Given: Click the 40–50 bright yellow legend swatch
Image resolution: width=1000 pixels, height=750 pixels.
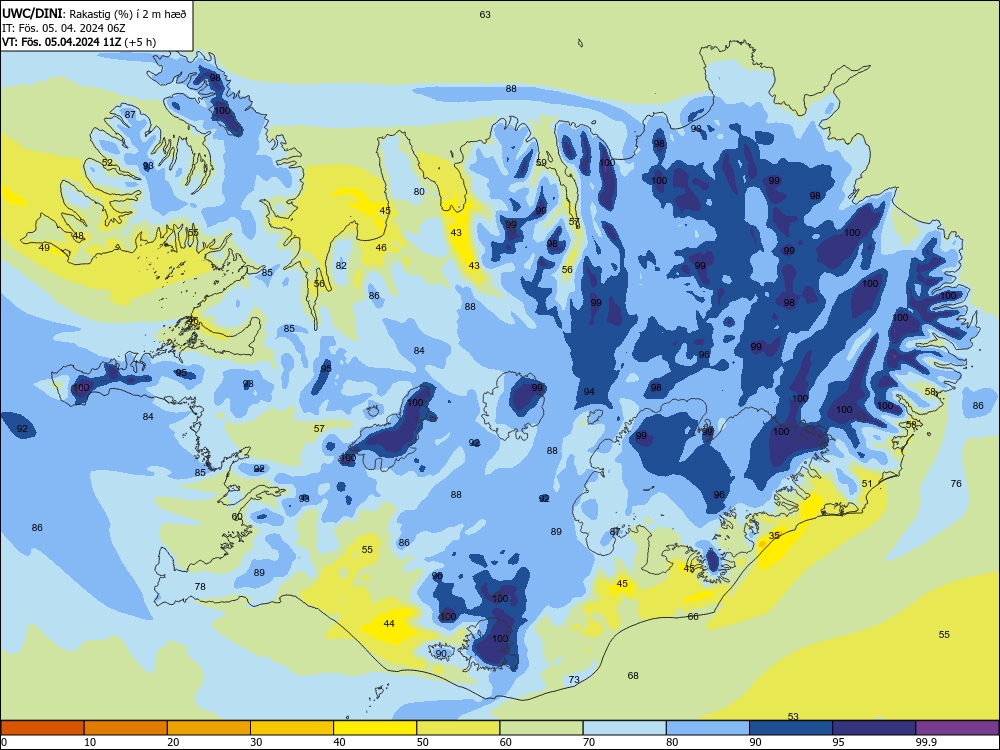Looking at the screenshot, I should tap(375, 728).
